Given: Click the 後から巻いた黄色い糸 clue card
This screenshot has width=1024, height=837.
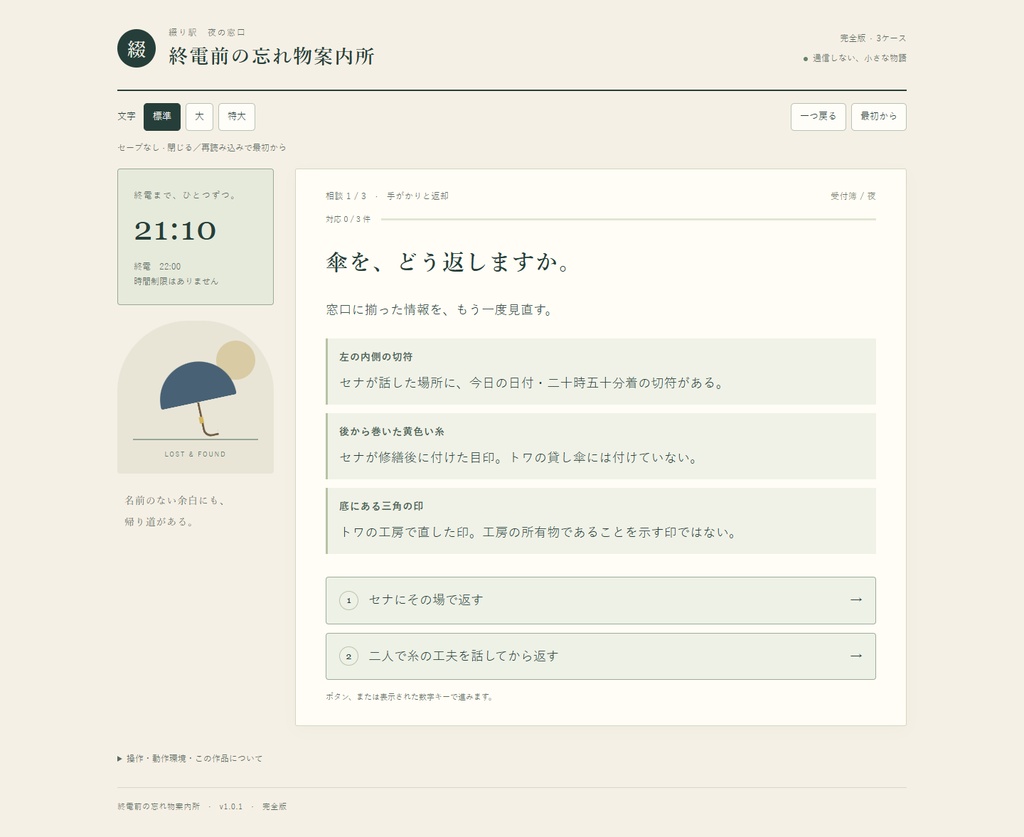Looking at the screenshot, I should coord(601,446).
